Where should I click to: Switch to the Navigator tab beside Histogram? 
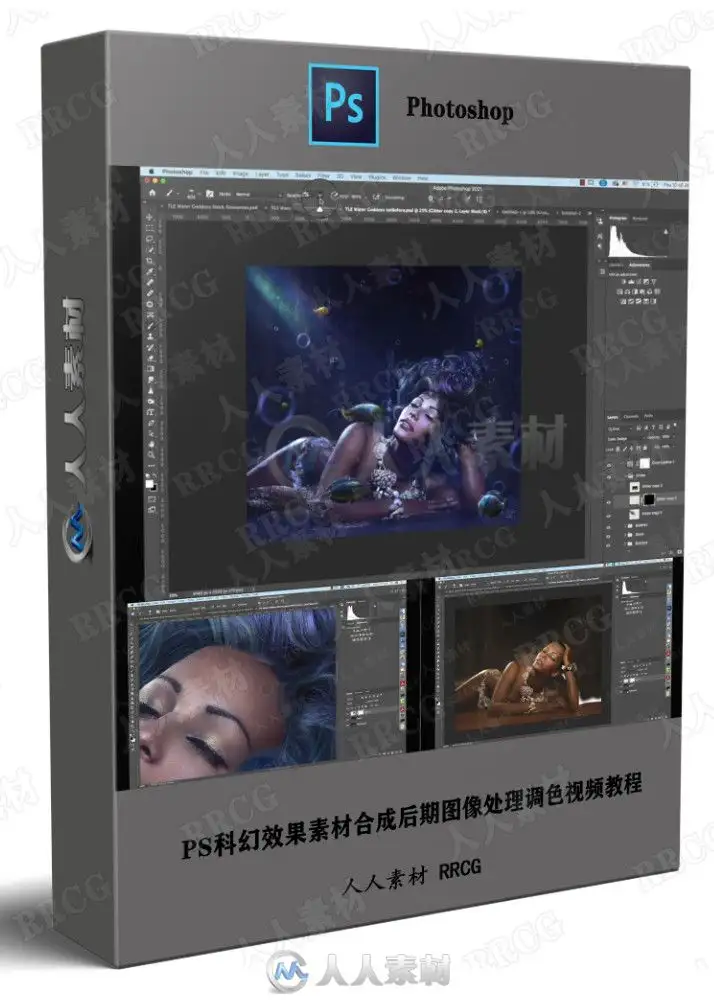click(640, 219)
